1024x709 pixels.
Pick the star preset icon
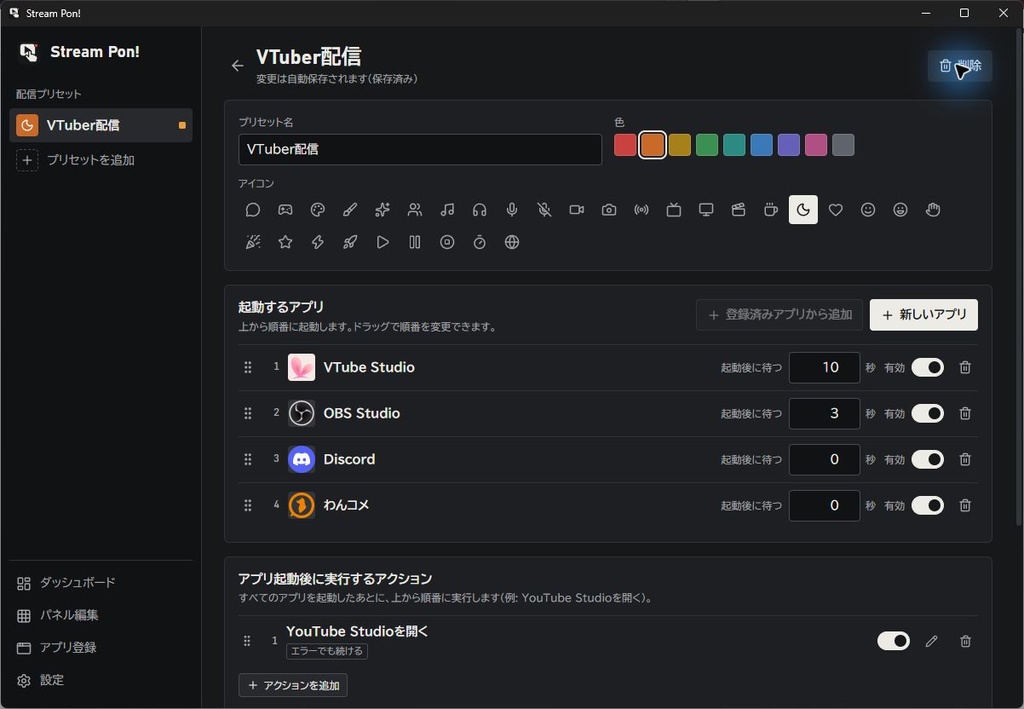coord(285,242)
